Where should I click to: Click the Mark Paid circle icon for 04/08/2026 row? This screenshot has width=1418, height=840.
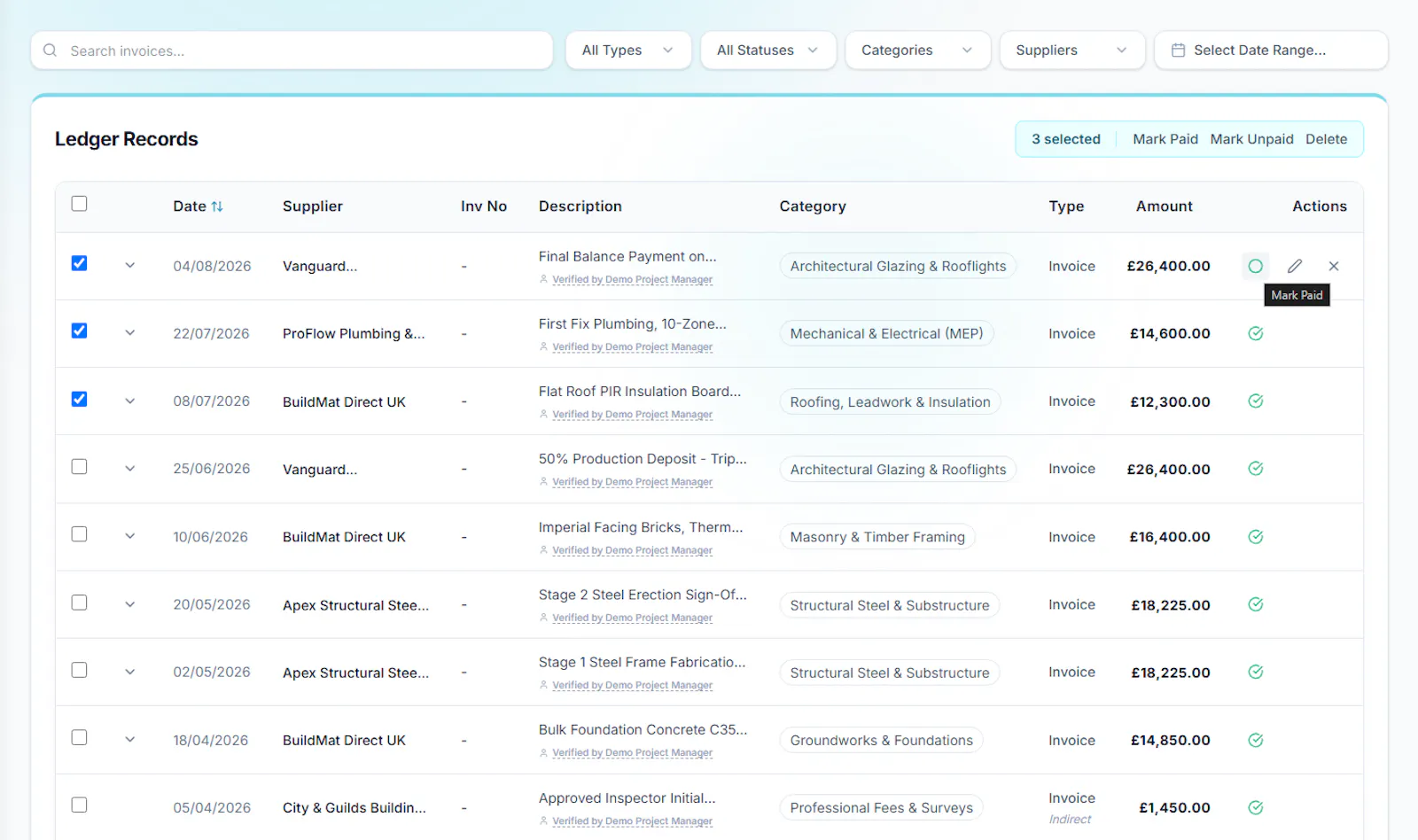point(1255,266)
